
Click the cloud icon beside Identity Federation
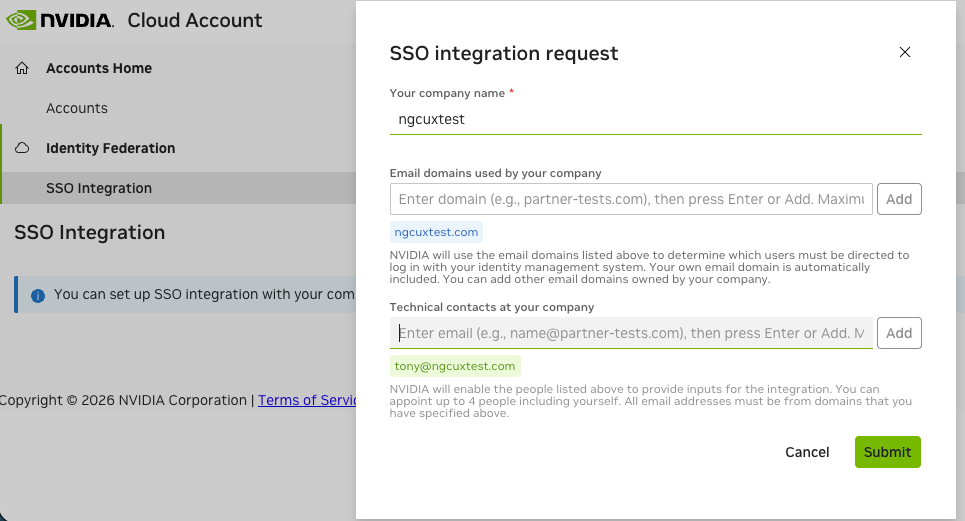[22, 148]
